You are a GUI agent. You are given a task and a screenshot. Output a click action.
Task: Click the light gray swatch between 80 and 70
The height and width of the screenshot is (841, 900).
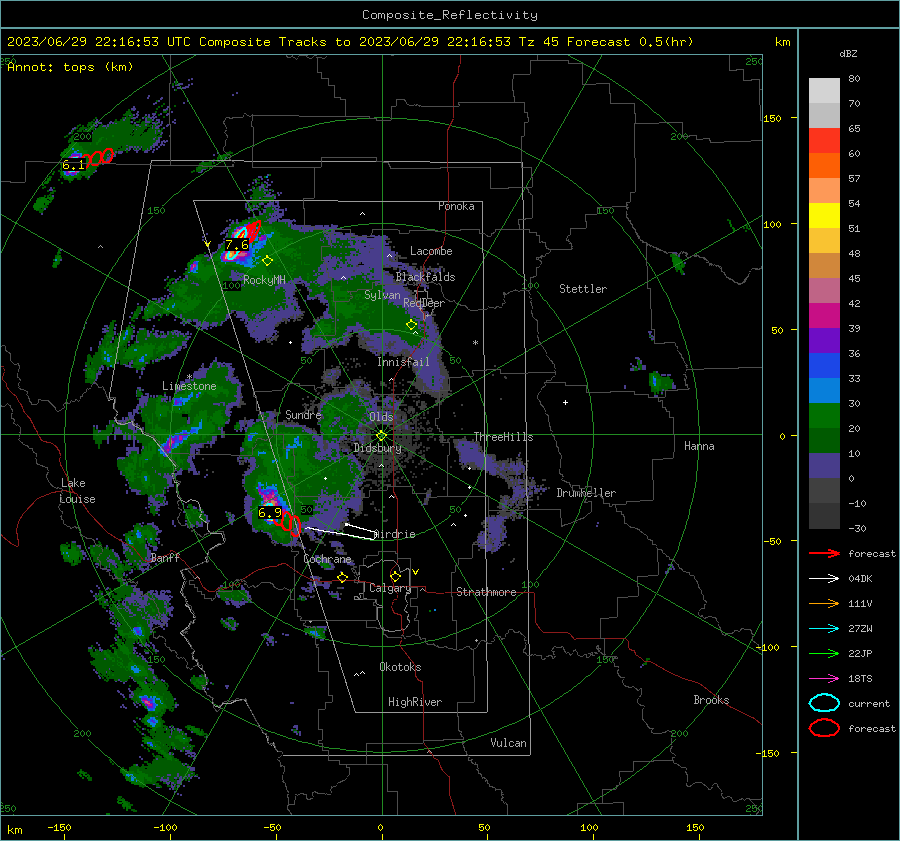[824, 90]
